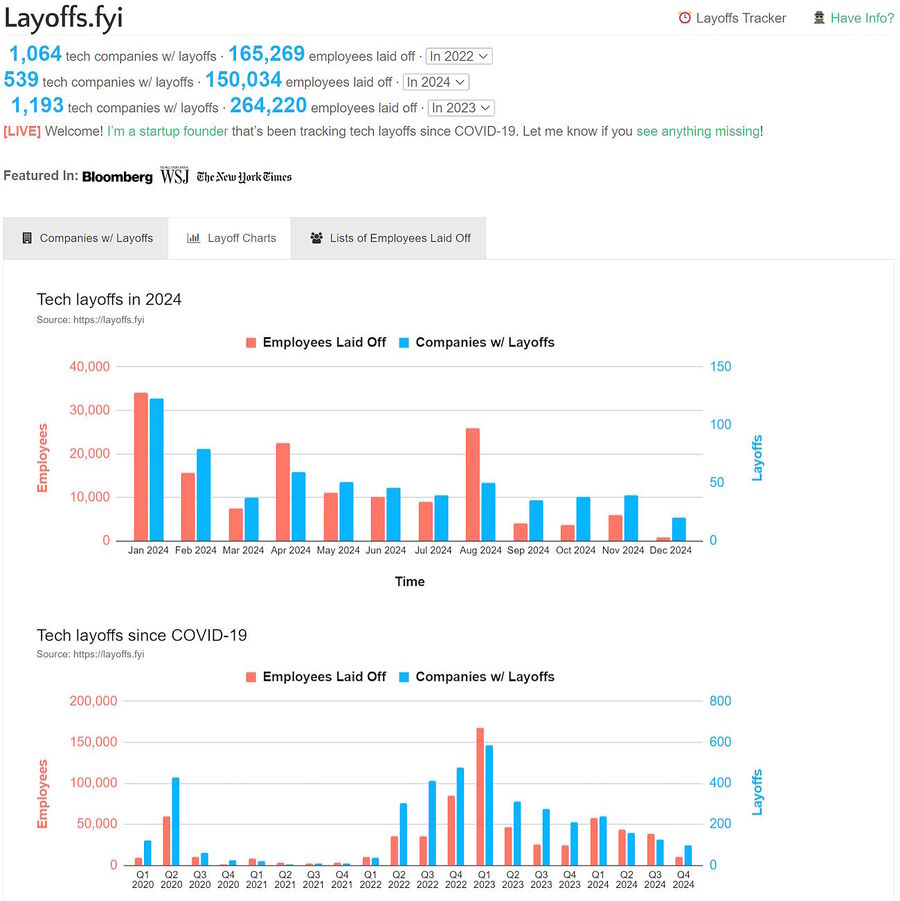Switch to Layoff Charts tab
This screenshot has width=900, height=901.
229,238
